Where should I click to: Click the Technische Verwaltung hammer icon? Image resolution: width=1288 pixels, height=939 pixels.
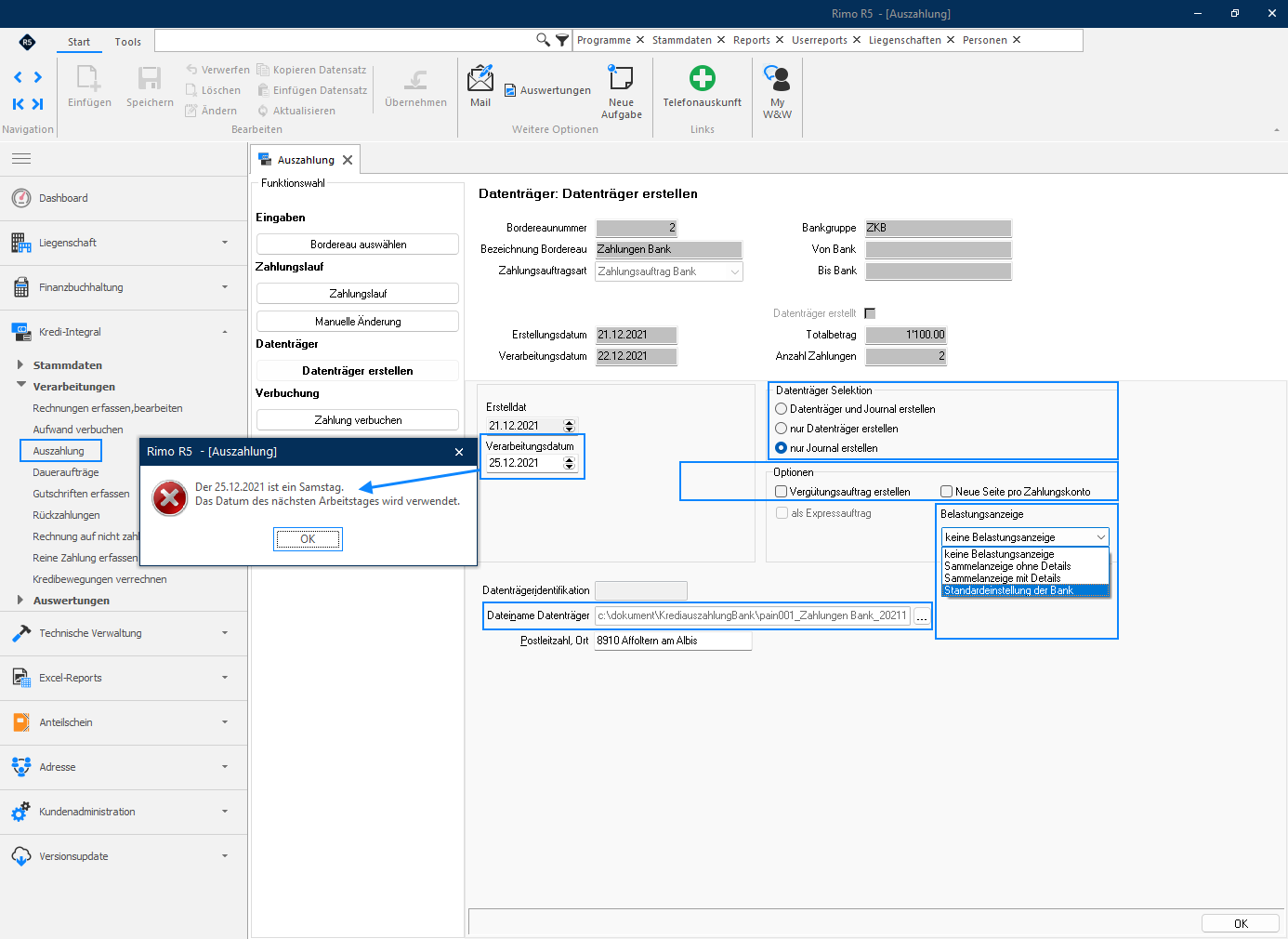(21, 633)
